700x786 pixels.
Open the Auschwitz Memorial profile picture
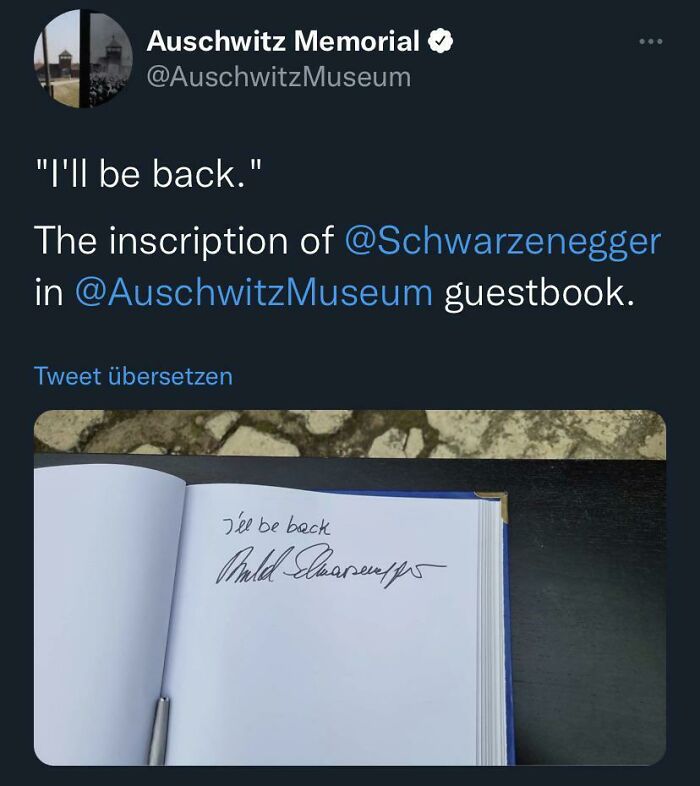click(83, 59)
